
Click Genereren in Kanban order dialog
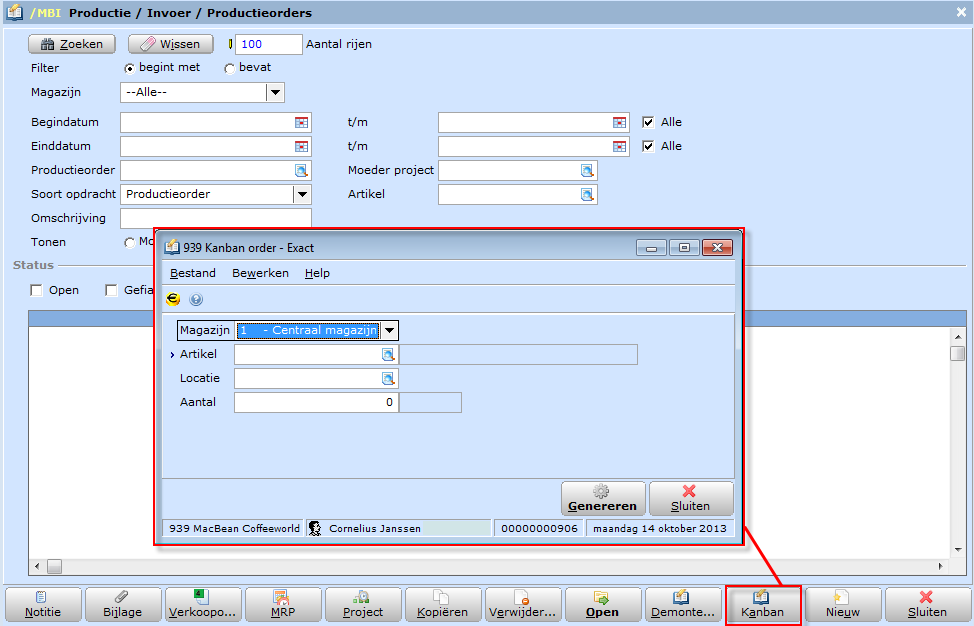(603, 499)
